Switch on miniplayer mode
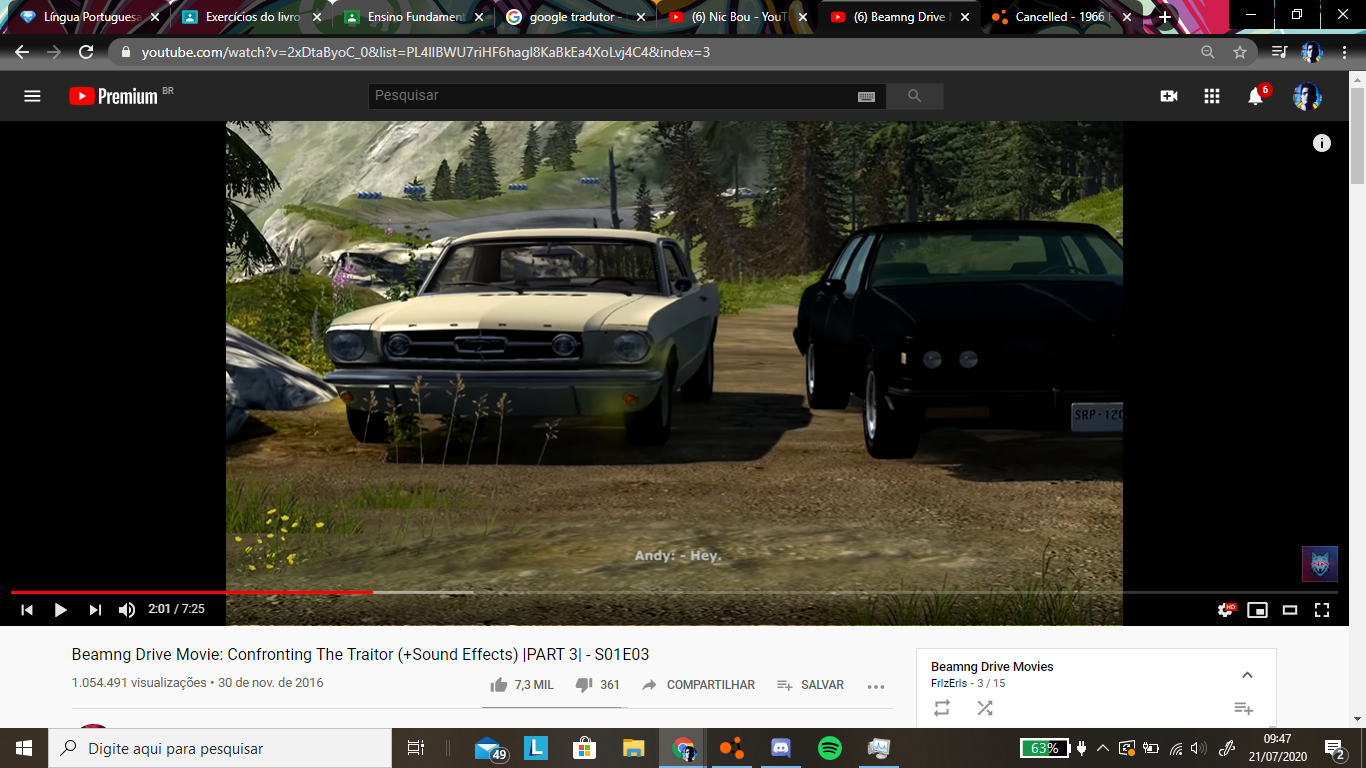This screenshot has height=768, width=1366. tap(1257, 609)
